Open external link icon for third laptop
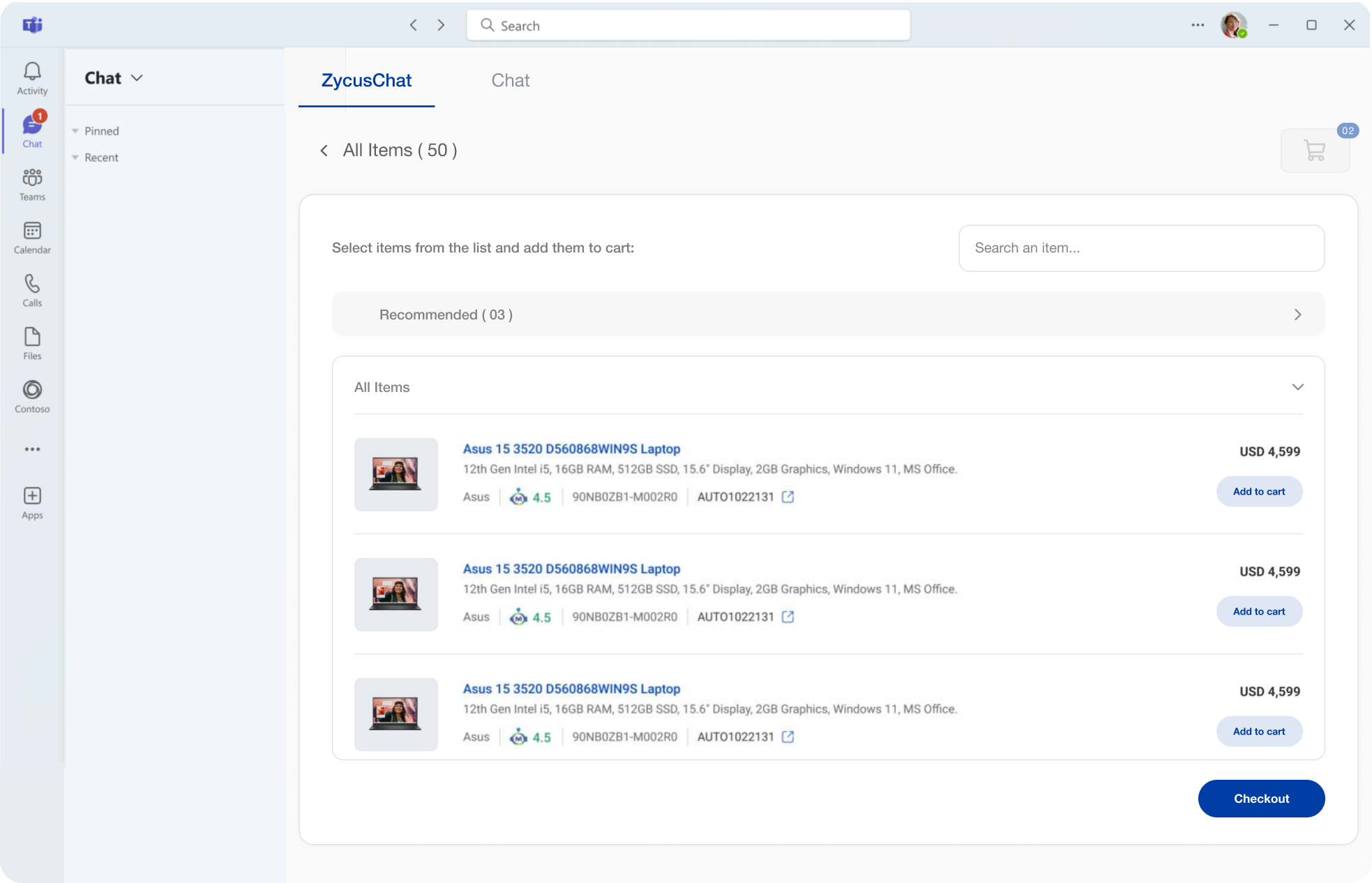Screen dimensions: 1372x883 click(x=787, y=737)
